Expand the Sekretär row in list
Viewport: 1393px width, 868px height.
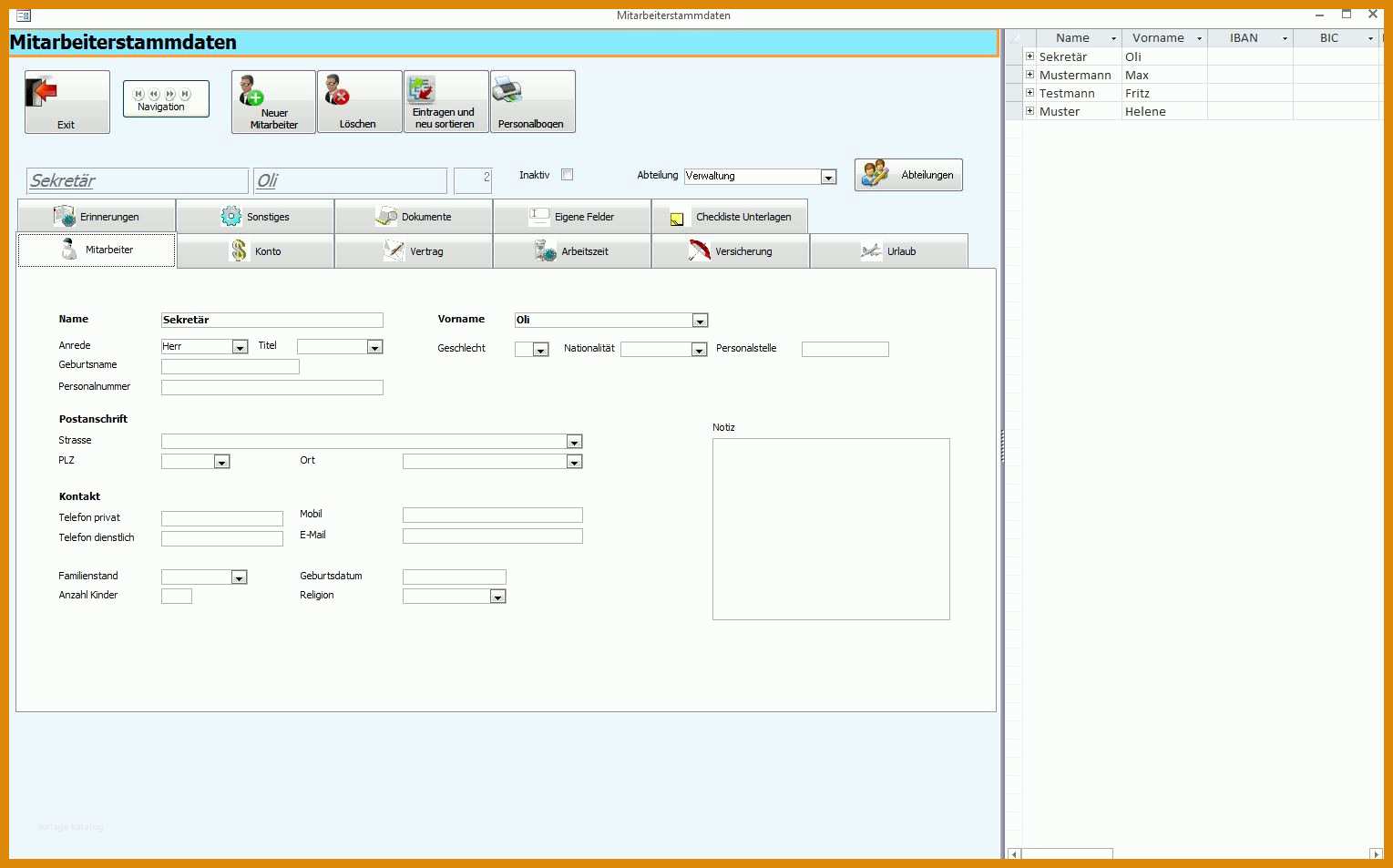[x=1030, y=56]
